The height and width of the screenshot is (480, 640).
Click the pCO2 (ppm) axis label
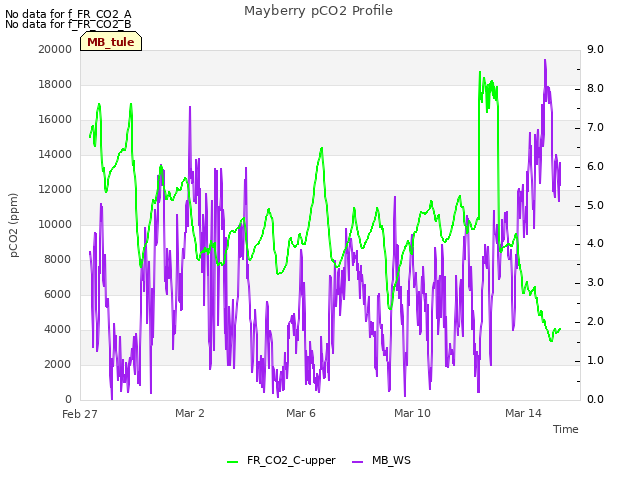[14, 225]
